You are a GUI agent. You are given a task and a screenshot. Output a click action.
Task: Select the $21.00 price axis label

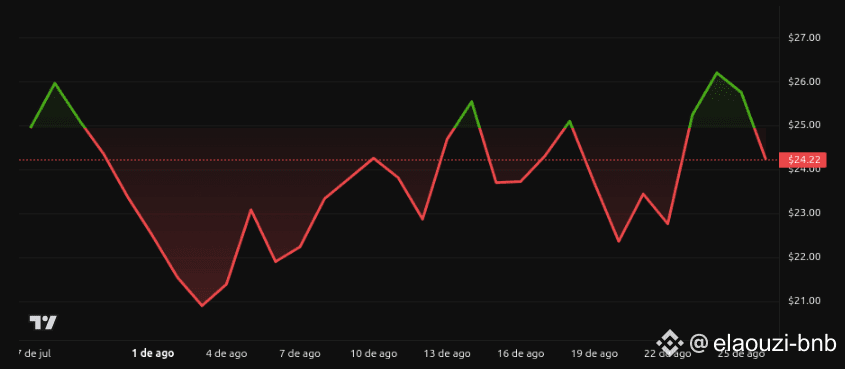(x=804, y=301)
